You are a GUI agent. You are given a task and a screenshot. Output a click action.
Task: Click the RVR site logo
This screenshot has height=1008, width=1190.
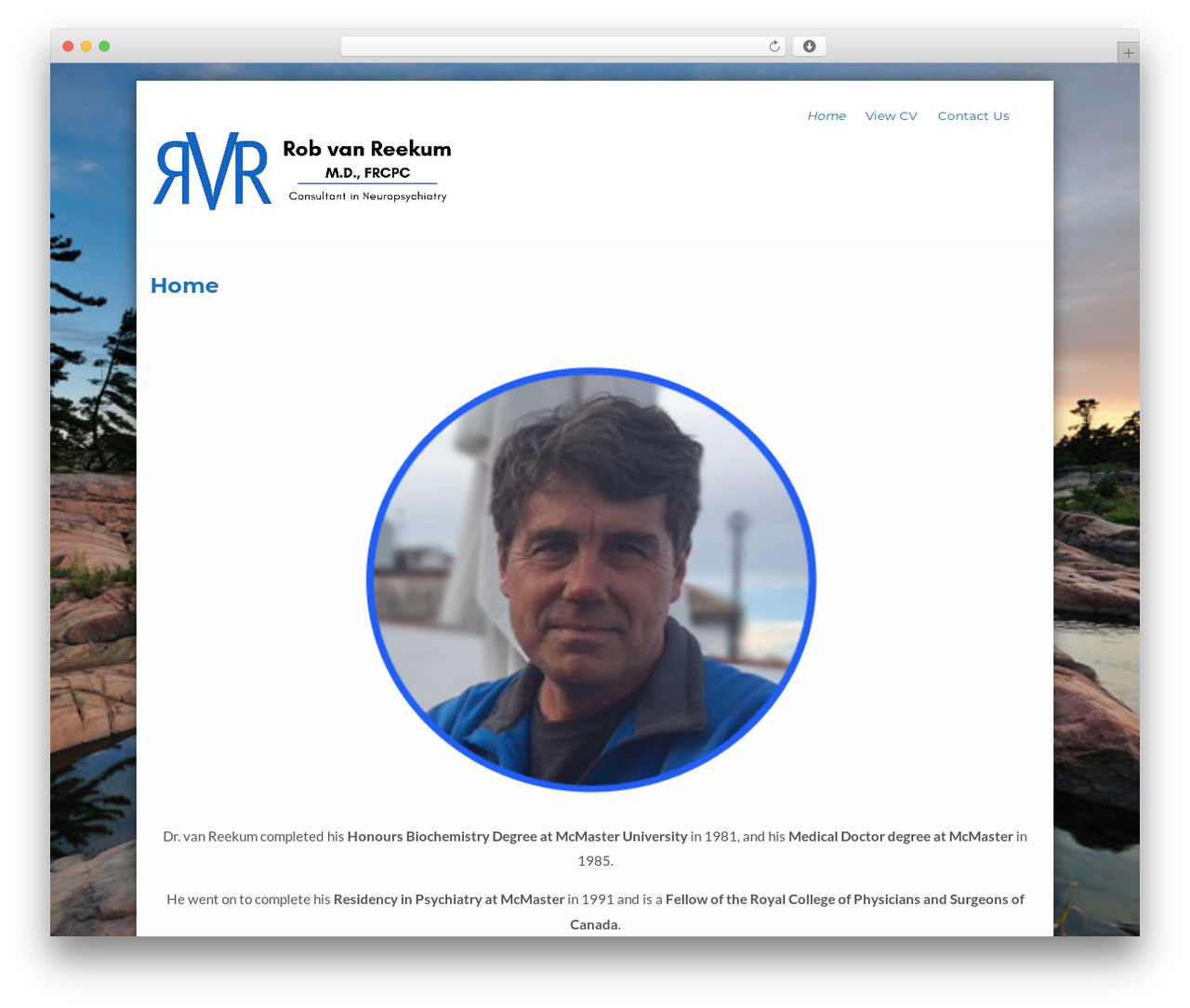pyautogui.click(x=212, y=170)
